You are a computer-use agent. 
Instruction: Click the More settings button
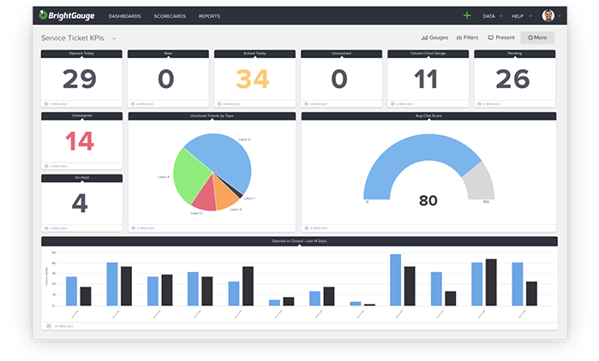(537, 37)
